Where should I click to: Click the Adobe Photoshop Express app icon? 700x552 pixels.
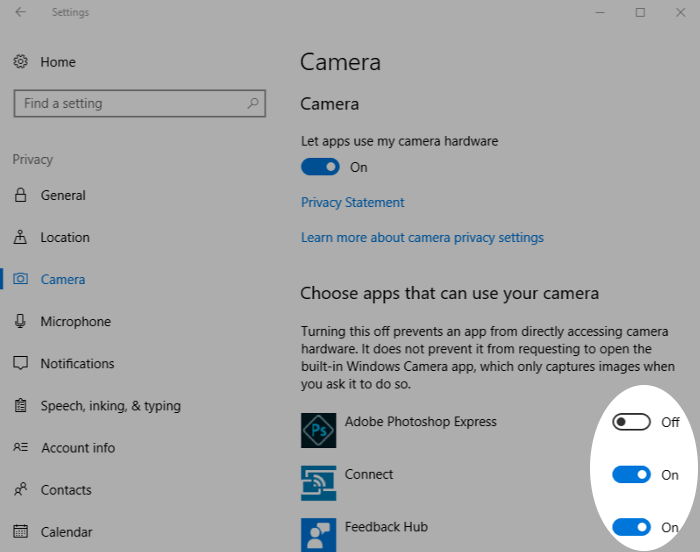pos(318,431)
